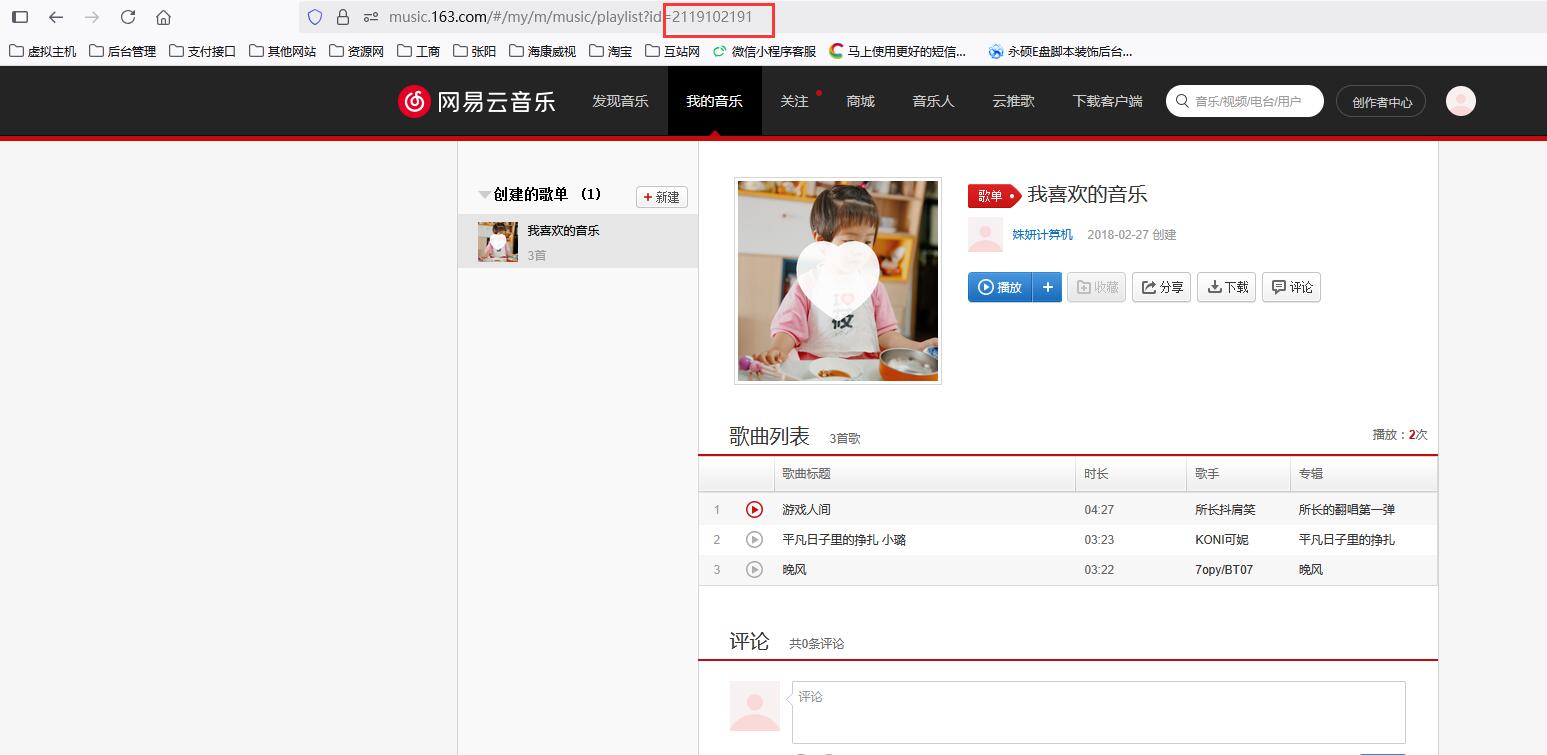Viewport: 1547px width, 755px height.
Task: Play 平凡日子里的挣扎 小璐 track
Action: (x=754, y=540)
